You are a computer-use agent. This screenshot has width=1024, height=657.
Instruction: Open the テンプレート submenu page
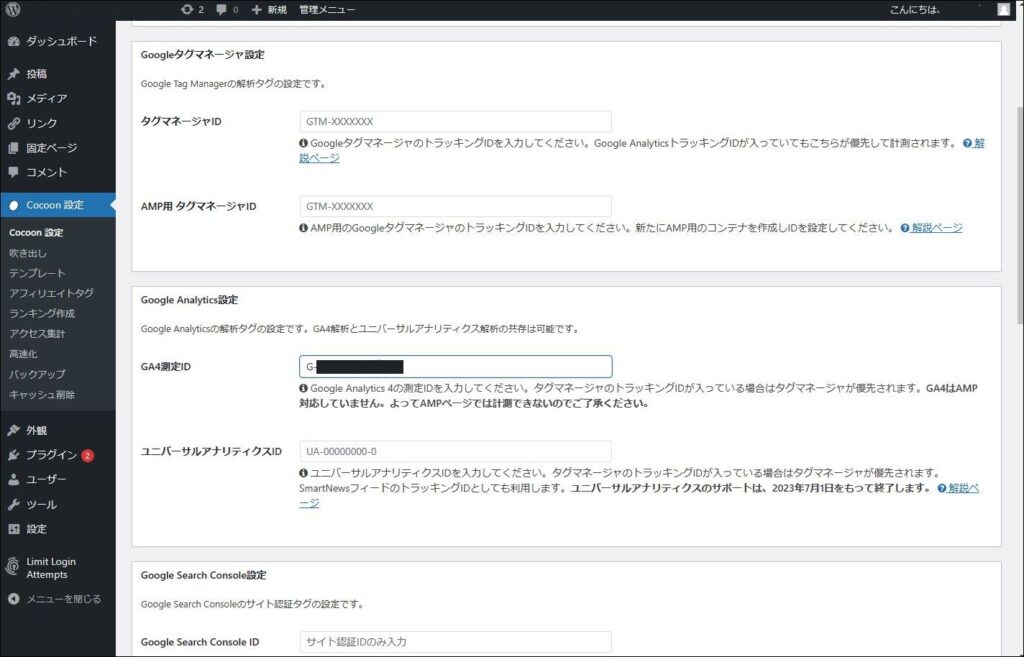pyautogui.click(x=37, y=273)
